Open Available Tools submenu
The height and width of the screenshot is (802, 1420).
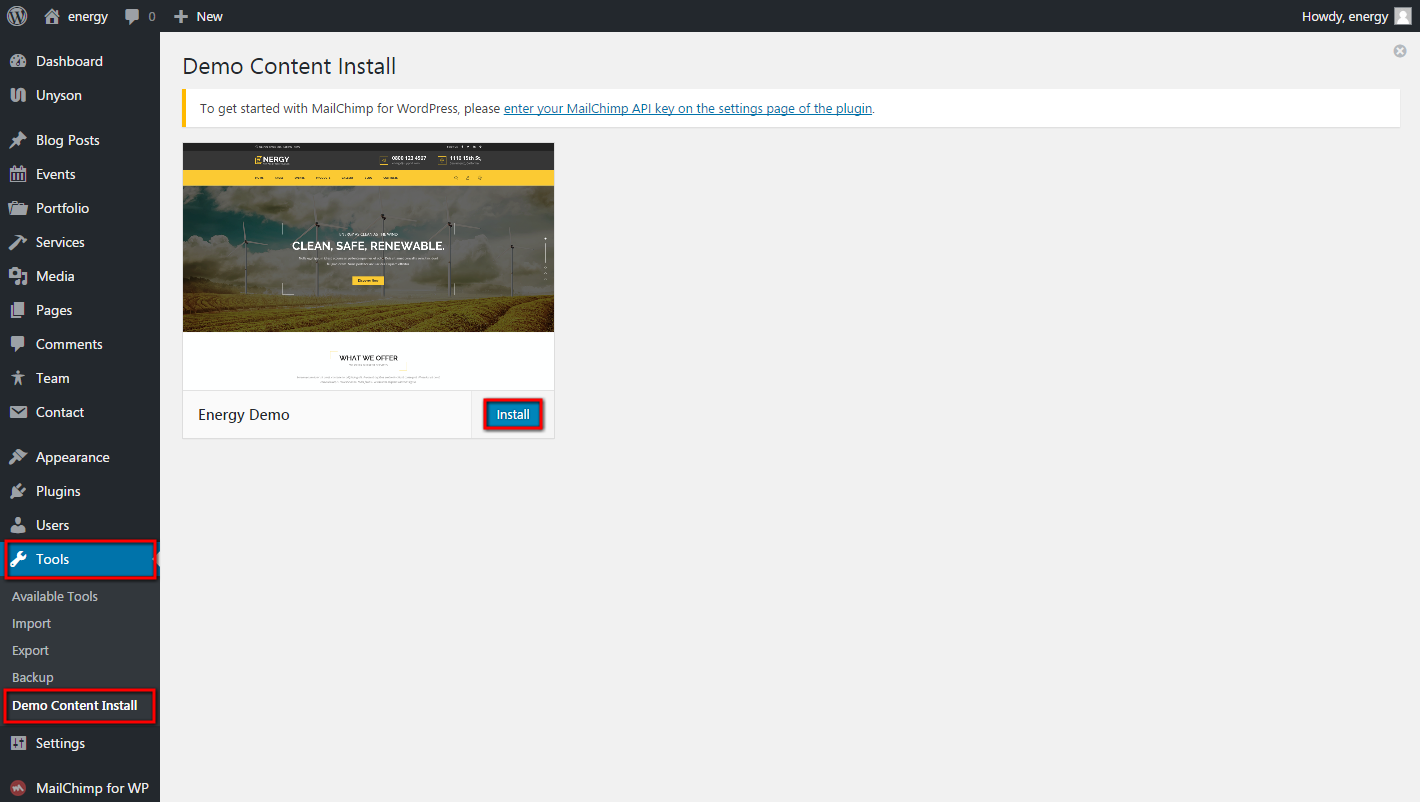55,596
